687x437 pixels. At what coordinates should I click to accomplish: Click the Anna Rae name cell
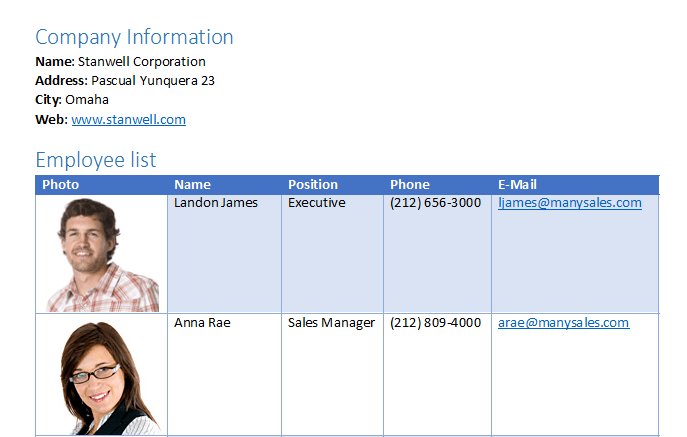click(x=202, y=323)
